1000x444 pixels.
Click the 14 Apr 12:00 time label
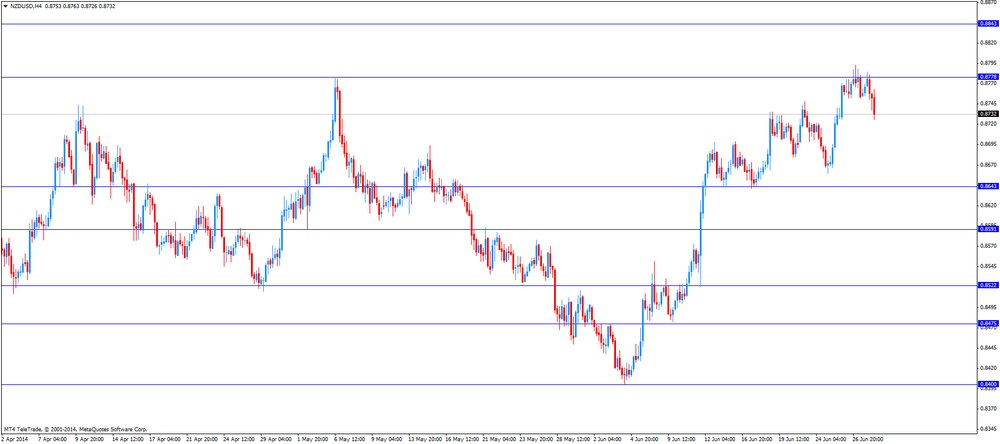tap(126, 439)
